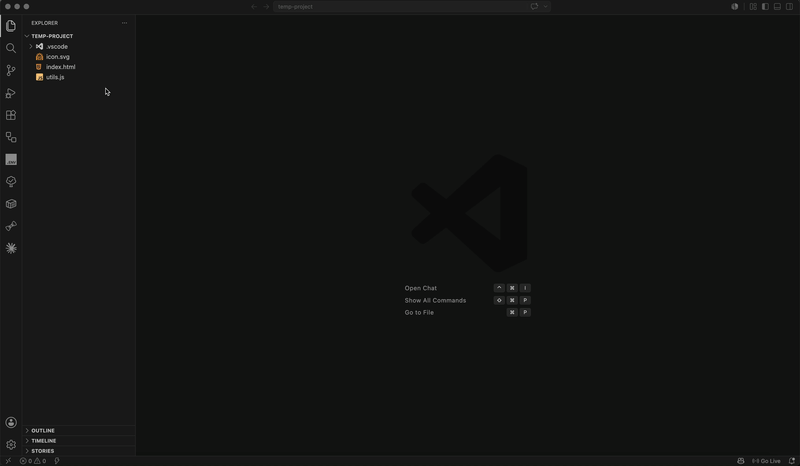This screenshot has width=800, height=466.
Task: Click the EXPLORER panel title
Action: point(44,23)
